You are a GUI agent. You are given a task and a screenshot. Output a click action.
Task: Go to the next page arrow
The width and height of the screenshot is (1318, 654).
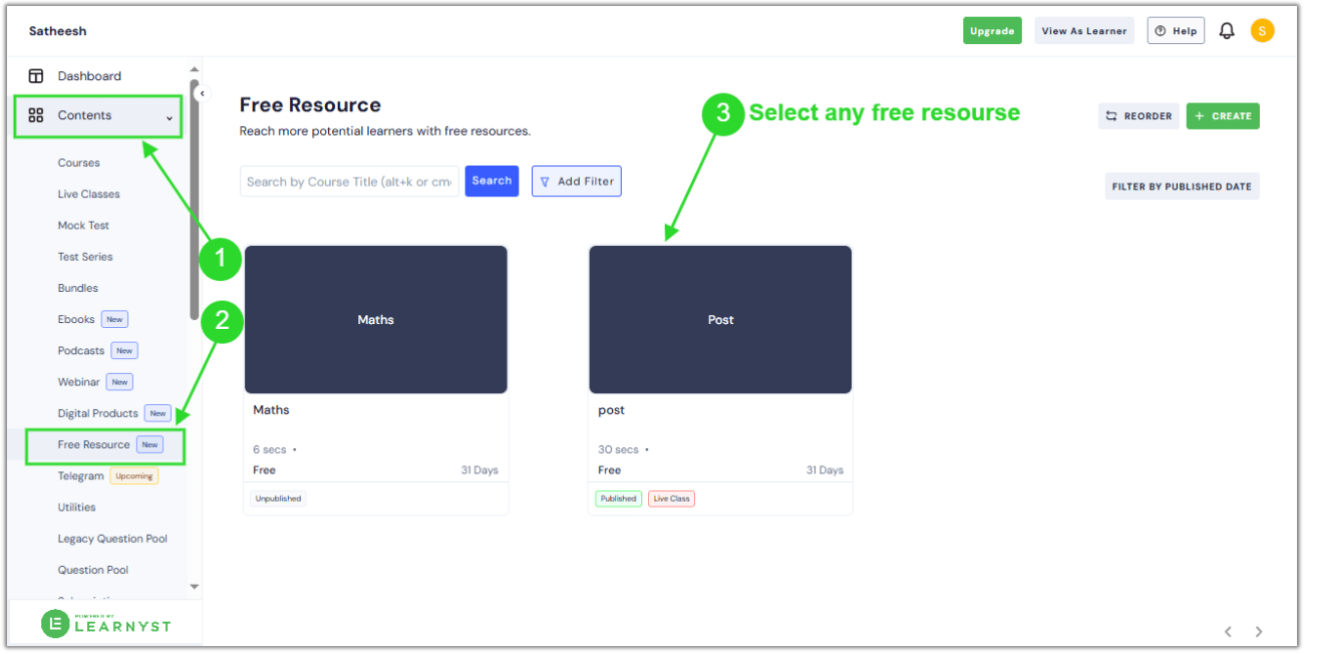click(x=1259, y=631)
